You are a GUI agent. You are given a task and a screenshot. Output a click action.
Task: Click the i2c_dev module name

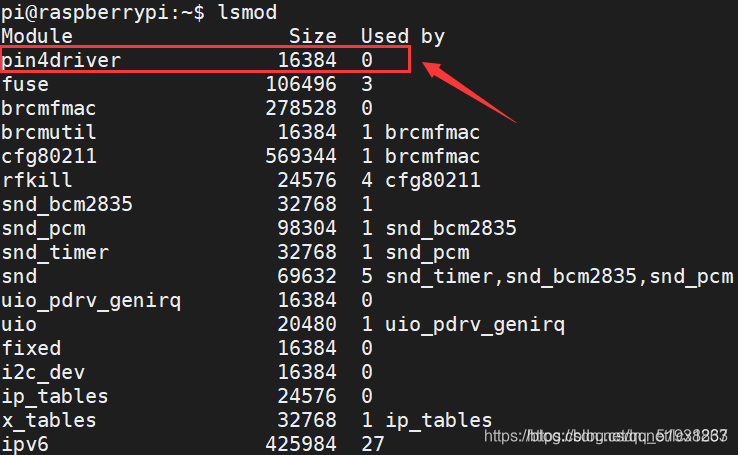pos(43,372)
